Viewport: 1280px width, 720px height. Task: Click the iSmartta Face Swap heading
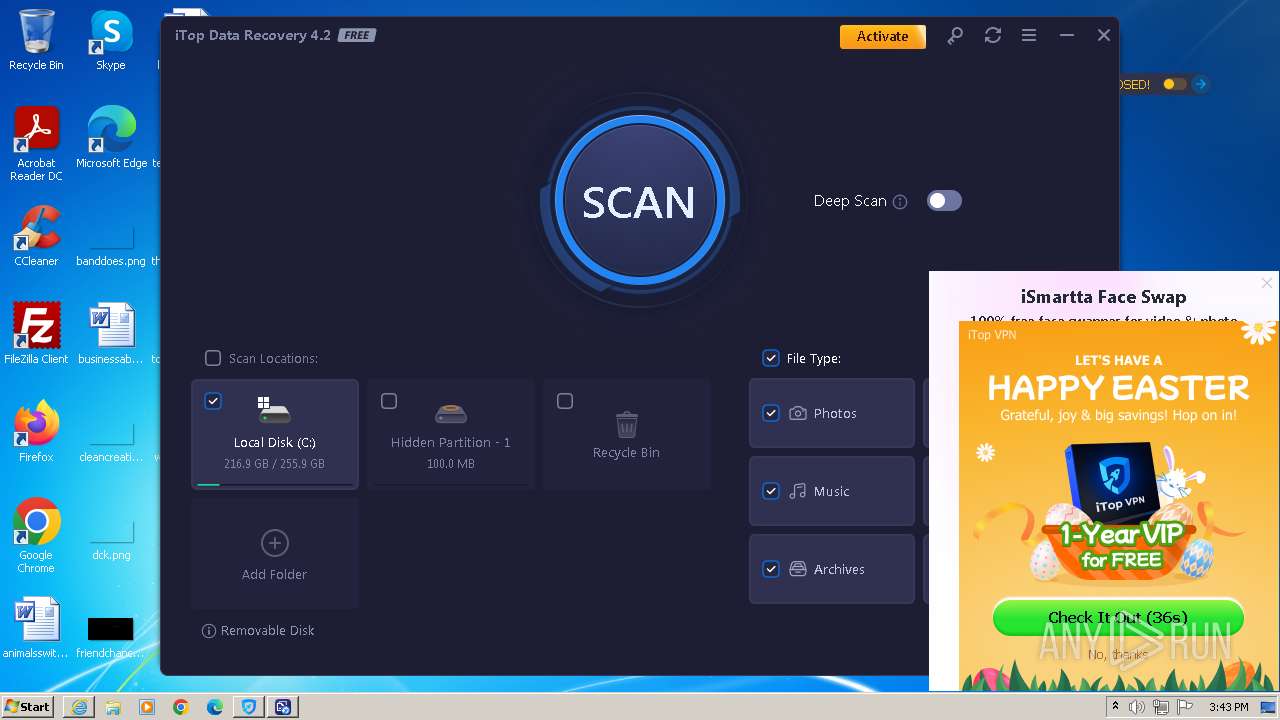[1103, 297]
